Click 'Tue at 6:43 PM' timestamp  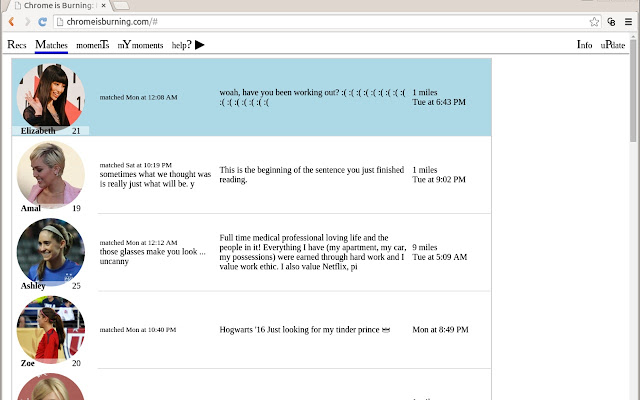439,102
